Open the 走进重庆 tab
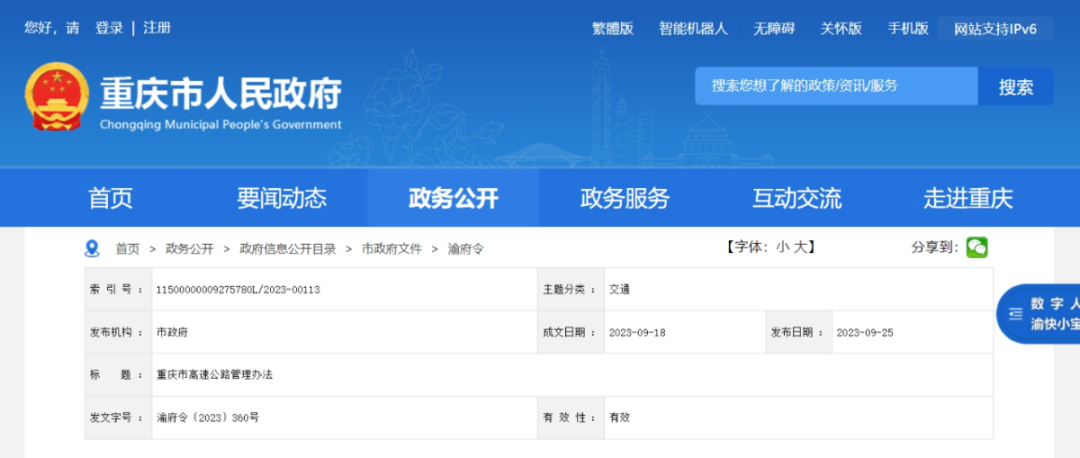The height and width of the screenshot is (458, 1080). point(968,198)
